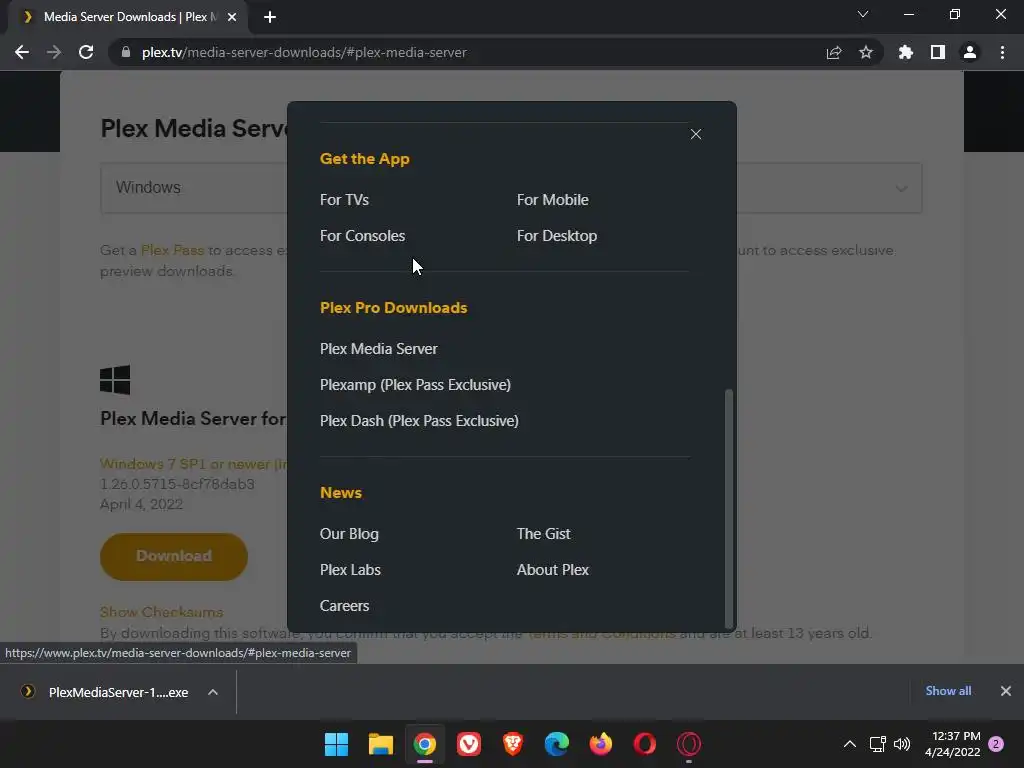Open the For TVs app link
This screenshot has width=1024, height=768.
tap(344, 200)
